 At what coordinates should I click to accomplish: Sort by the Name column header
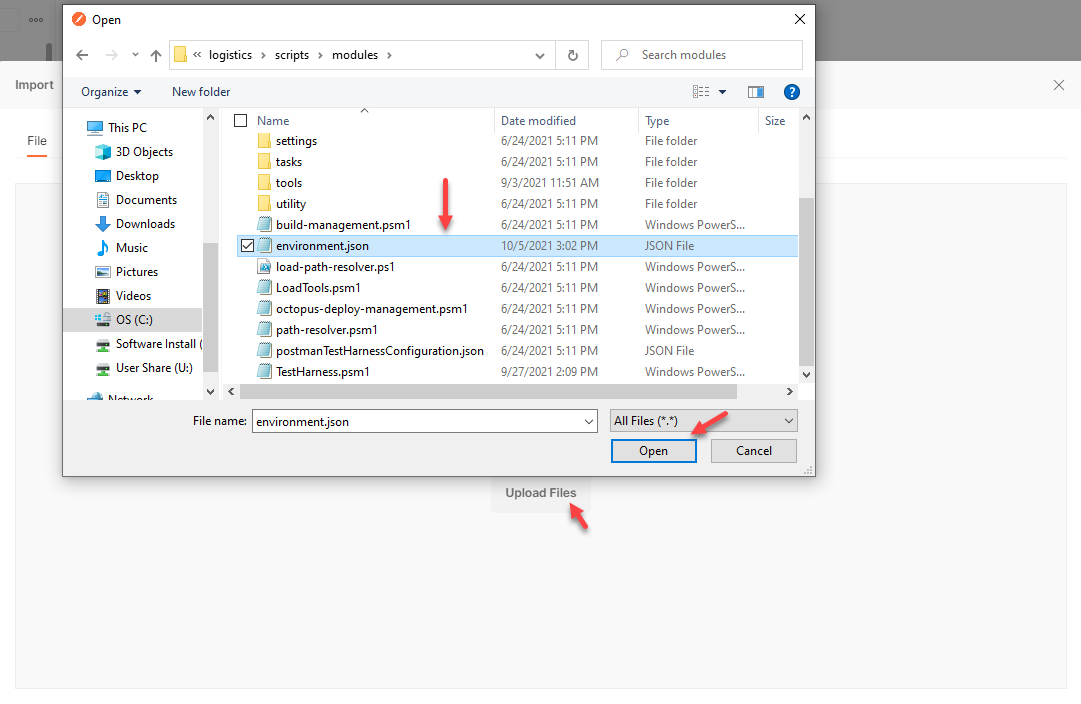click(273, 121)
